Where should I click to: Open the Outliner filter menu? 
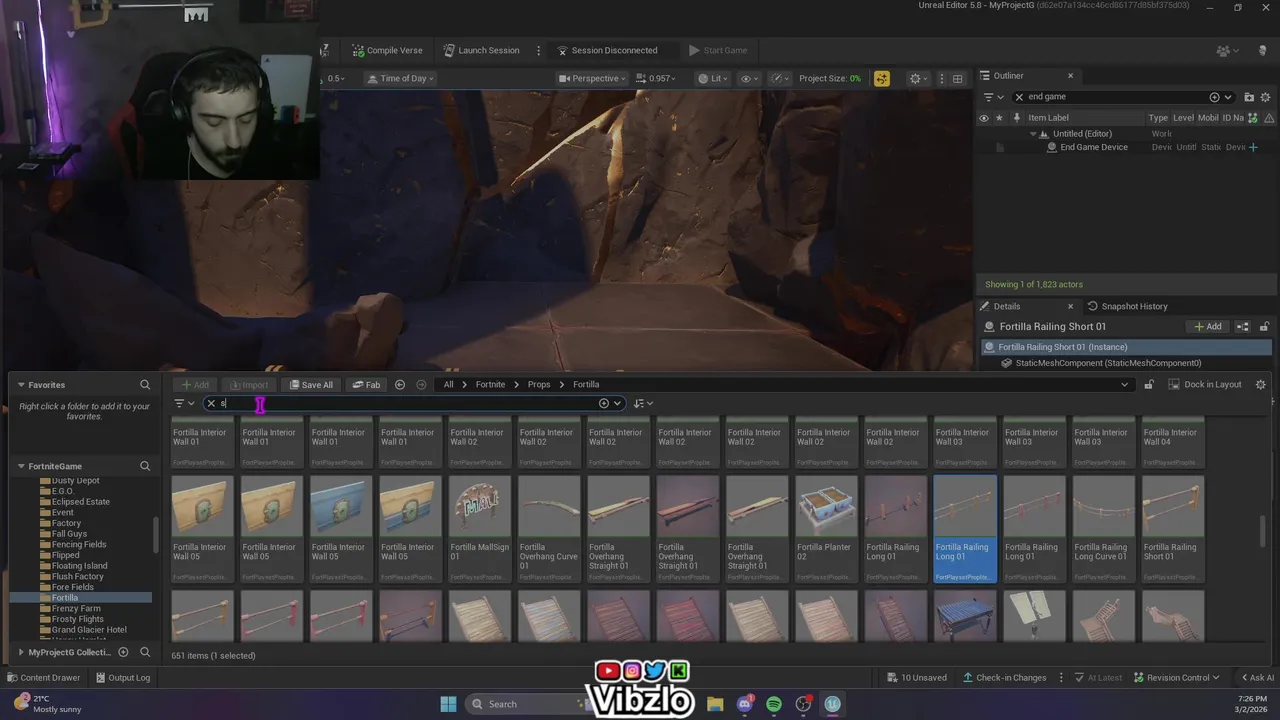[992, 97]
